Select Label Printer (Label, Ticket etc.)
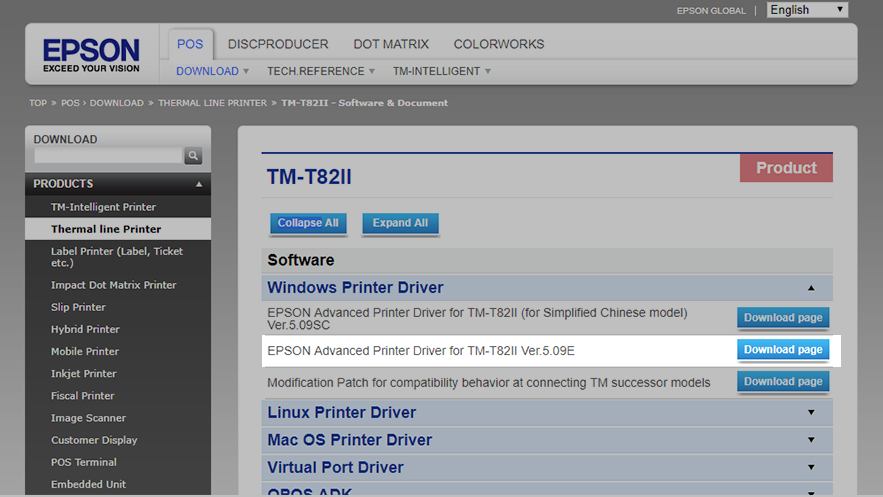This screenshot has width=883, height=497. pyautogui.click(x=117, y=257)
